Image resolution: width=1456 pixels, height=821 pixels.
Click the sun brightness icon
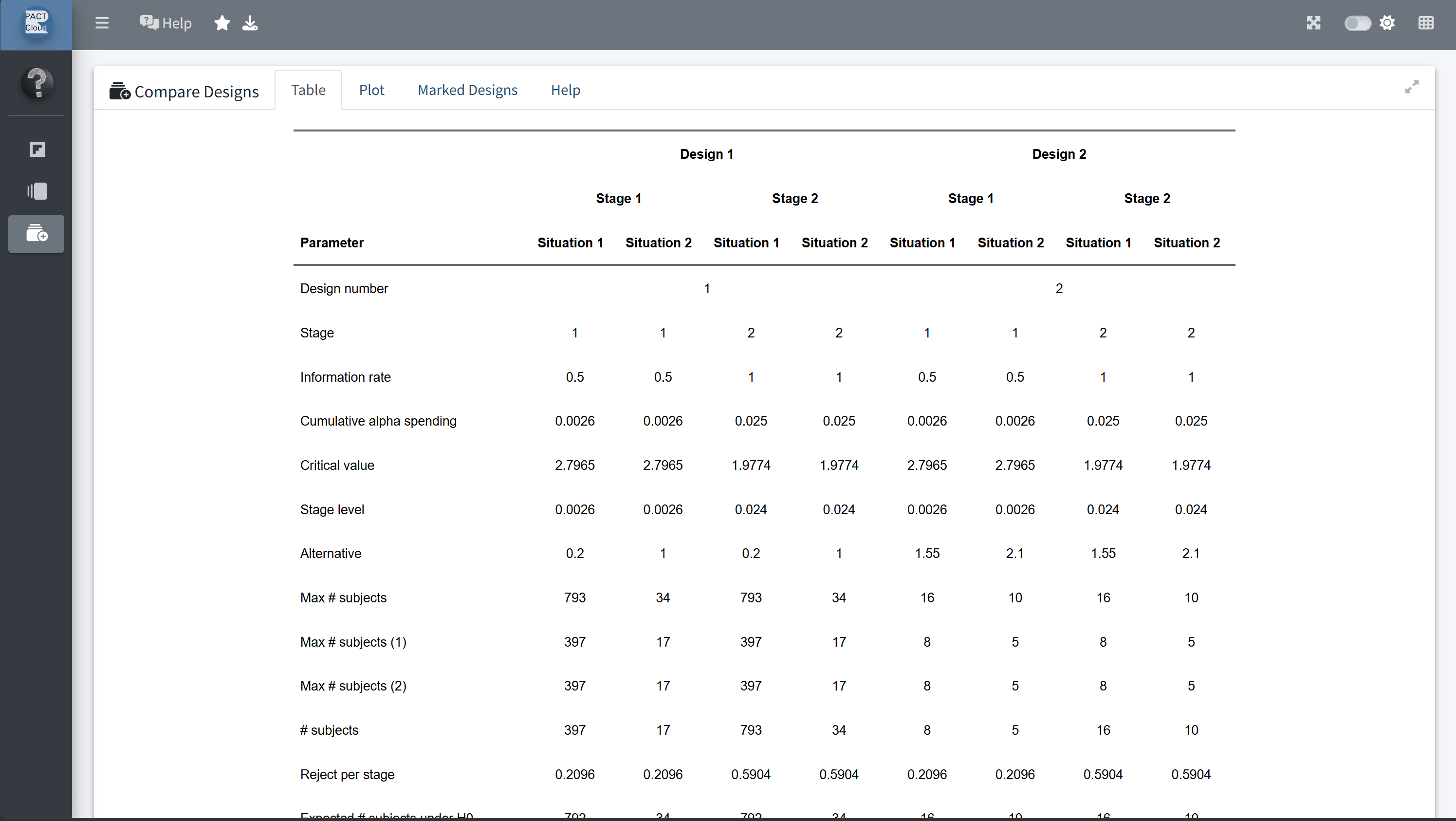tap(1387, 23)
